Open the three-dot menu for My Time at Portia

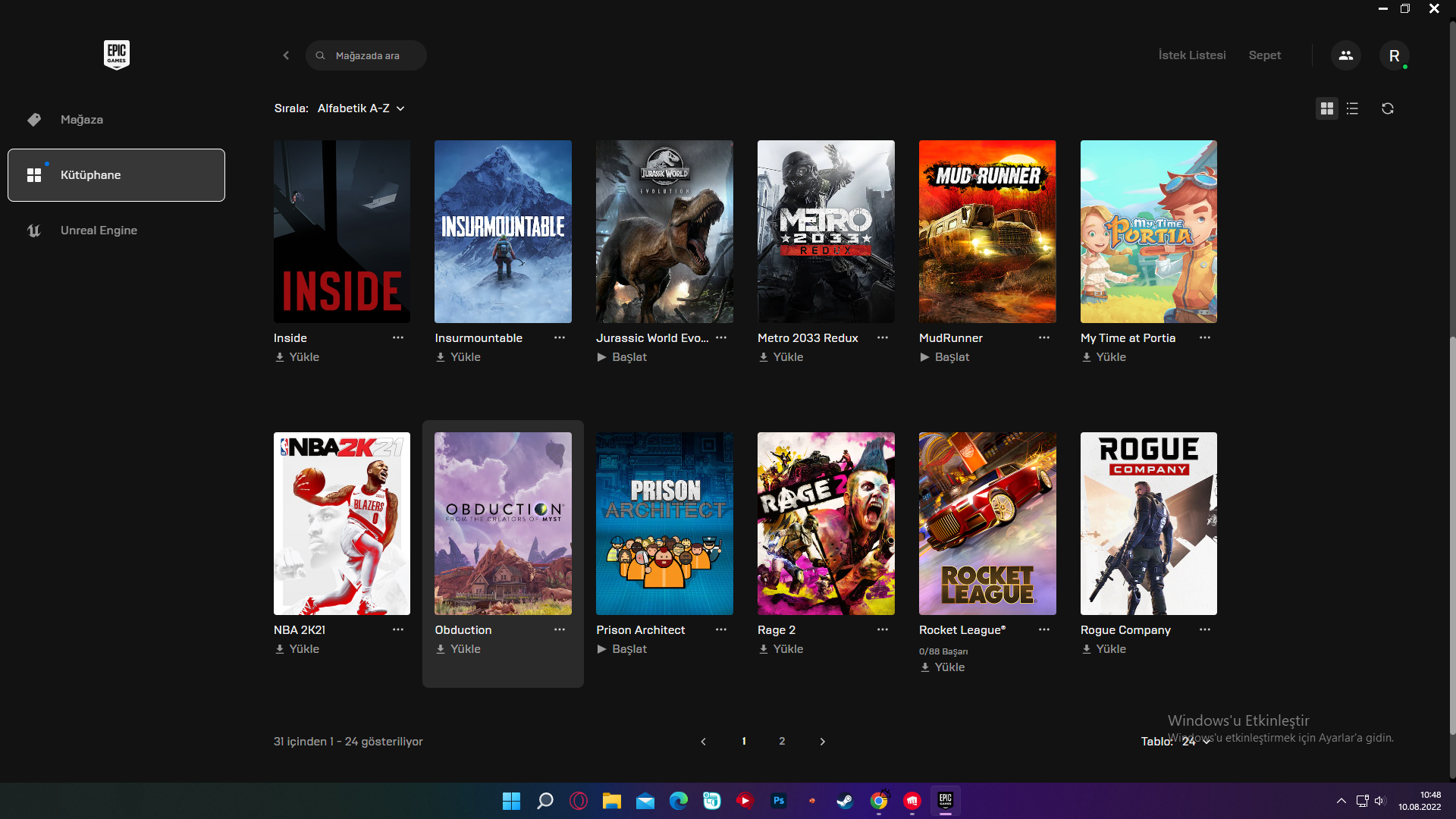tap(1204, 337)
